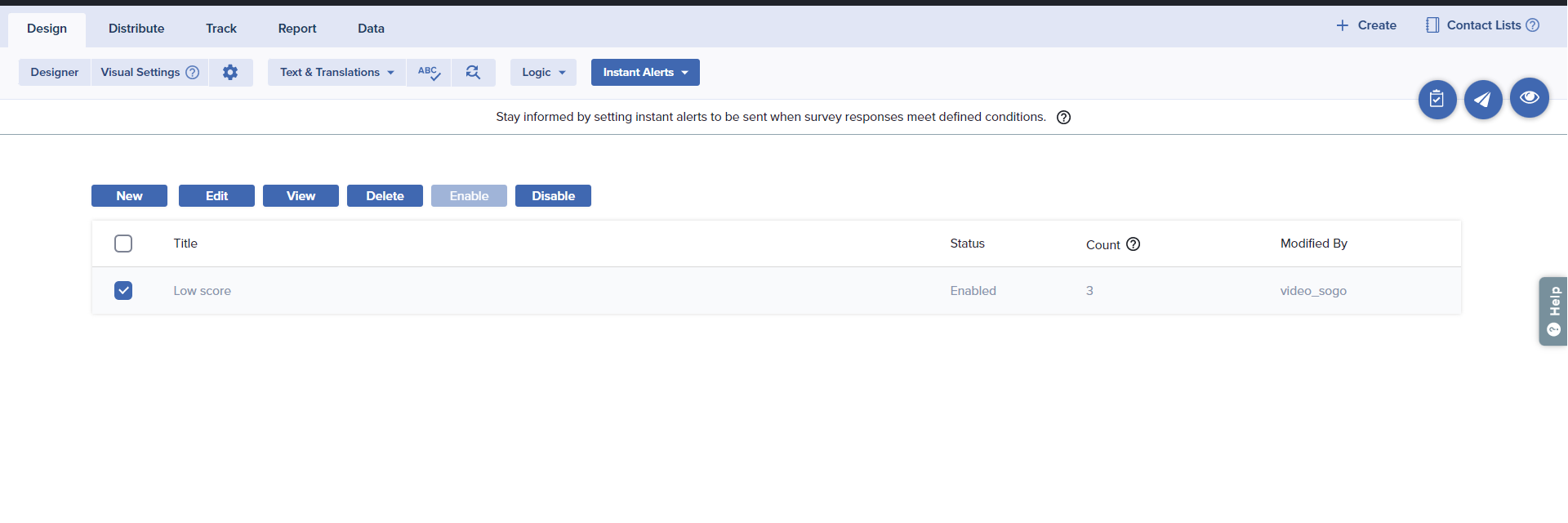Switch to the Distribute tab
This screenshot has height=523, width=1568.
coord(136,29)
